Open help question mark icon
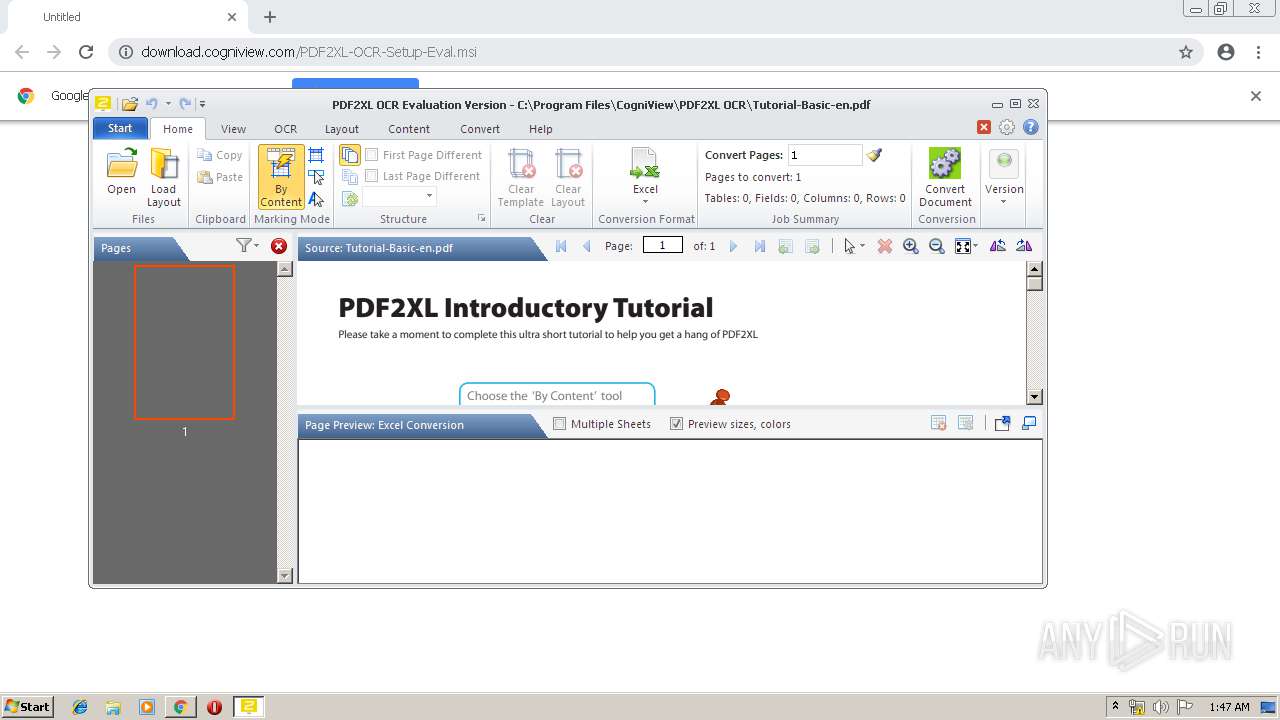1280x720 pixels. coord(1031,127)
